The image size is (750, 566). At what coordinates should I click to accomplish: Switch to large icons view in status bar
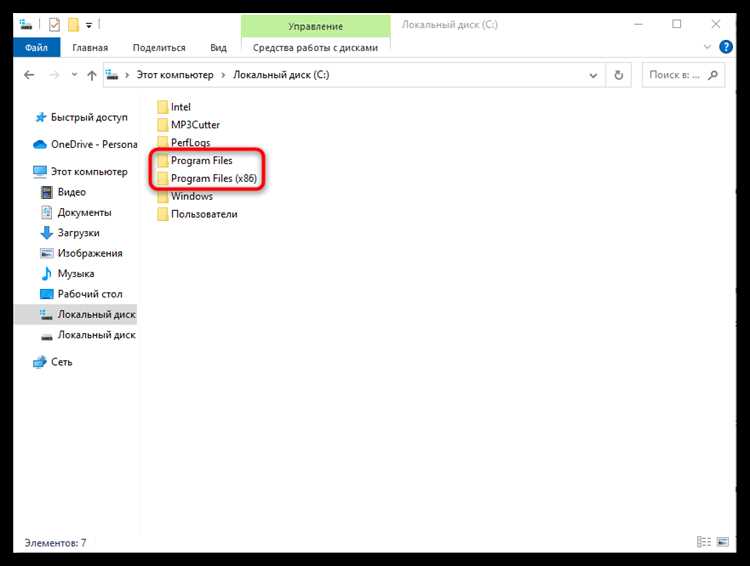(723, 542)
